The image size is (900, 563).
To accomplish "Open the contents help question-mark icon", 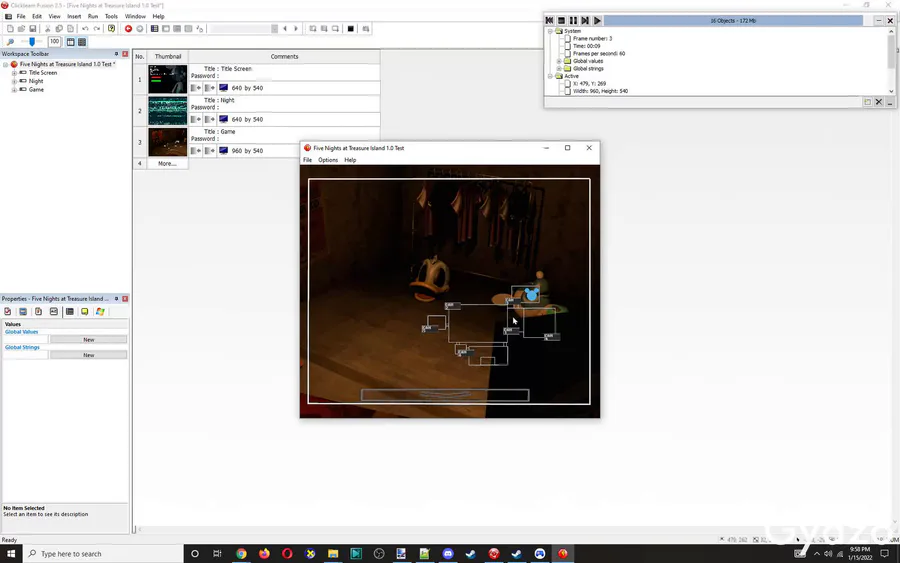I will (111, 29).
